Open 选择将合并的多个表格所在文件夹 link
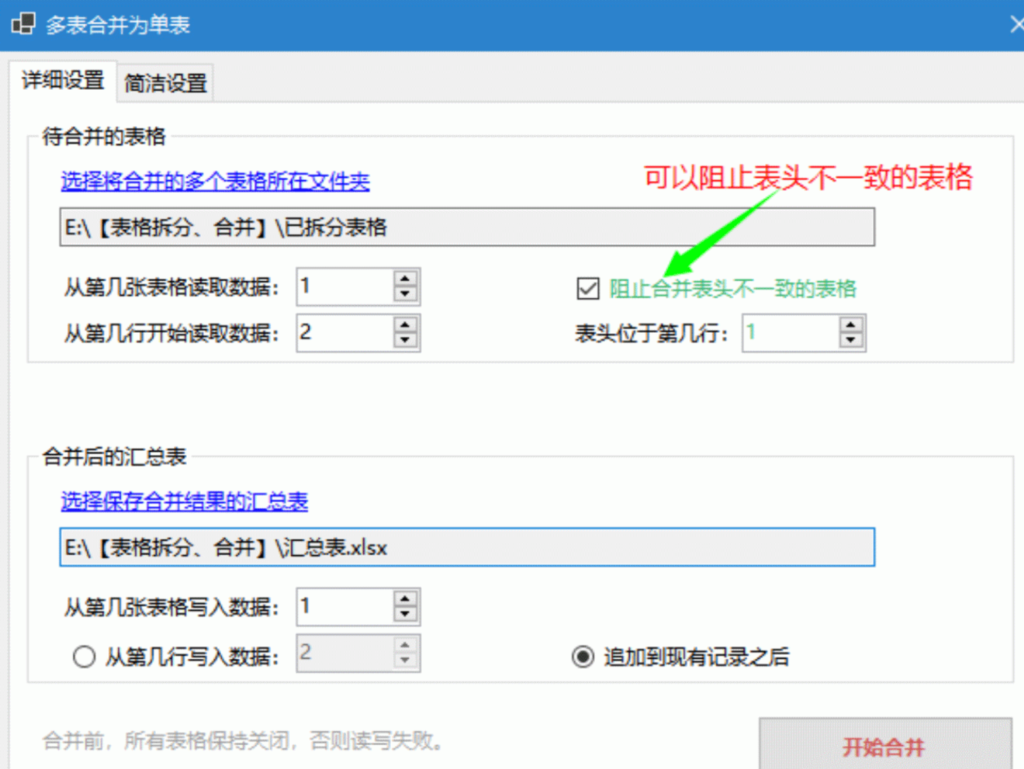The width and height of the screenshot is (1024, 769). [x=215, y=182]
